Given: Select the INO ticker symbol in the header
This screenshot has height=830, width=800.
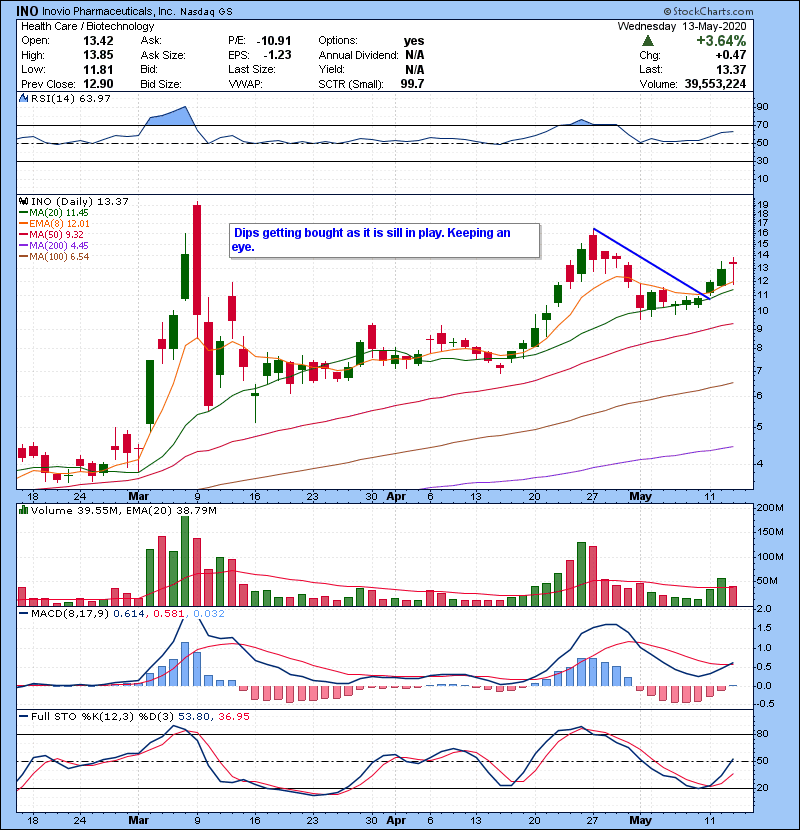Looking at the screenshot, I should click(x=28, y=11).
